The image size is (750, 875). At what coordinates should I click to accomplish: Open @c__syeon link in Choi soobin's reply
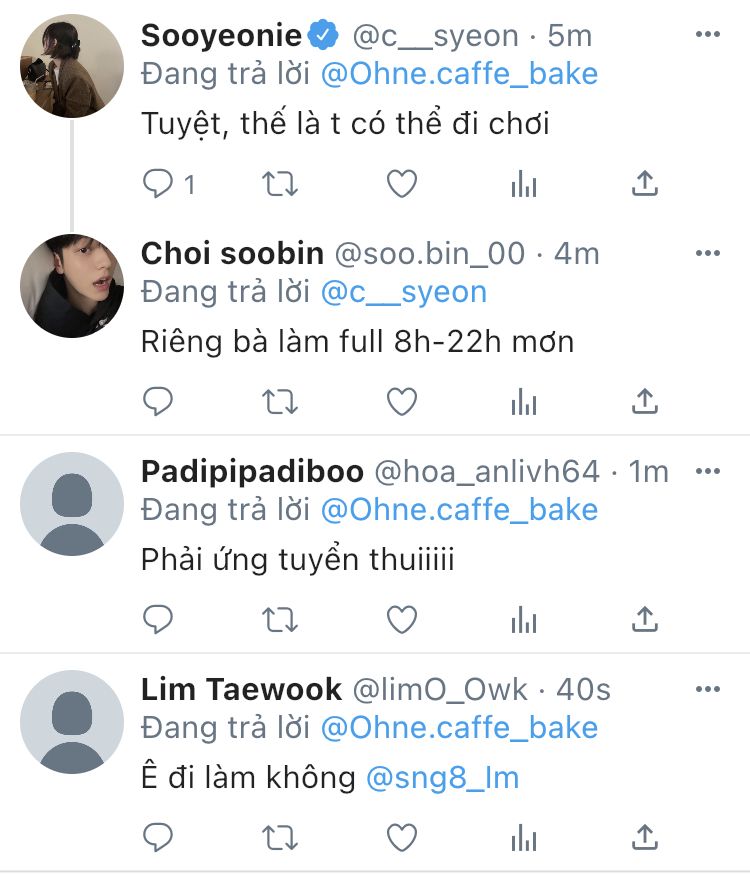403,292
